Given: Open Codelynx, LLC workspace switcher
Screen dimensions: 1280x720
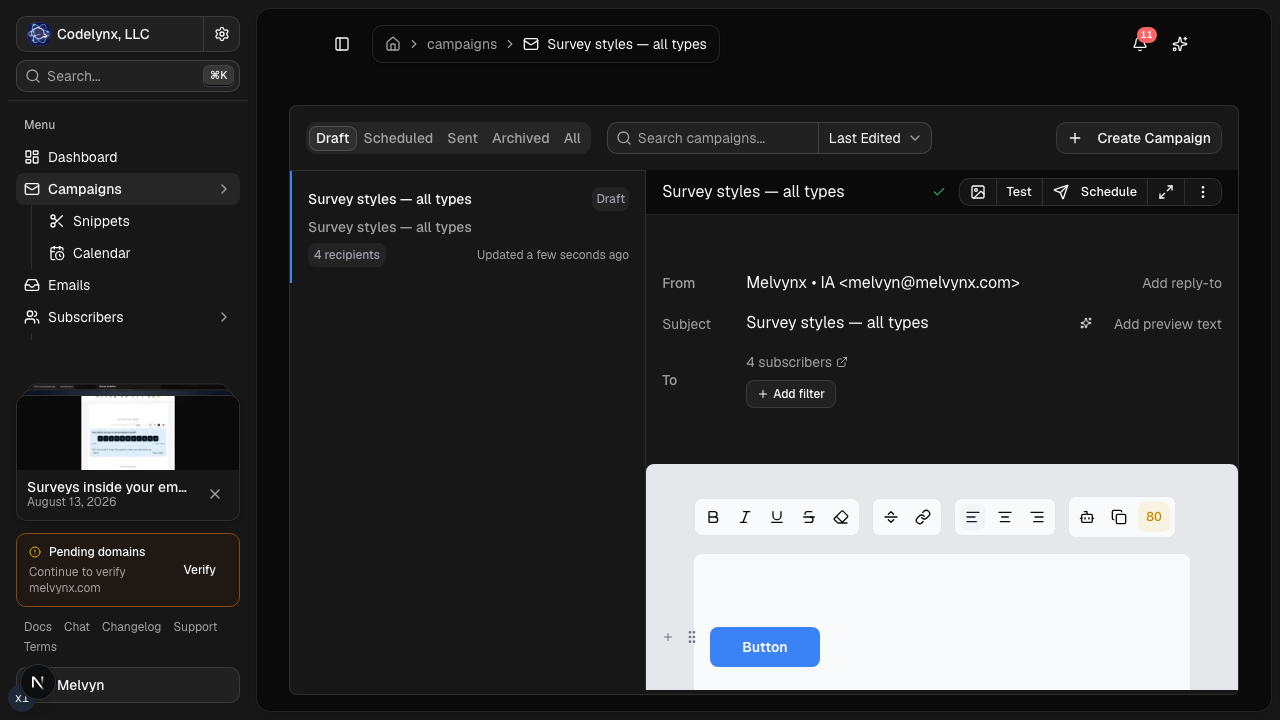Looking at the screenshot, I should [110, 34].
